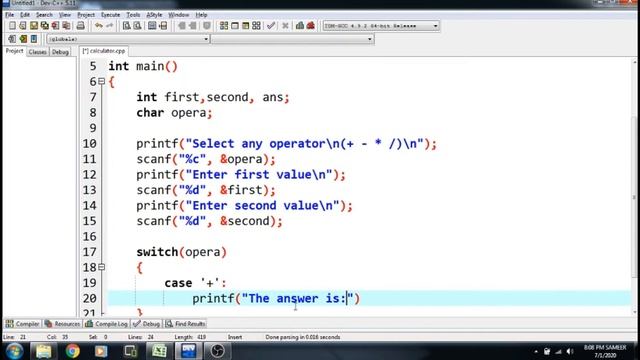Viewport: 640px width, 360px height.
Task: Switch to the Debug sidebar tab
Action: coord(60,52)
